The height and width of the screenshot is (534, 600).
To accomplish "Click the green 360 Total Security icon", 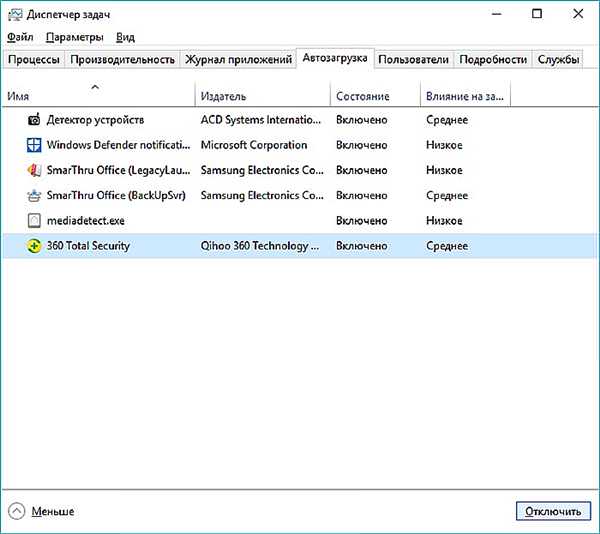I will coord(34,246).
